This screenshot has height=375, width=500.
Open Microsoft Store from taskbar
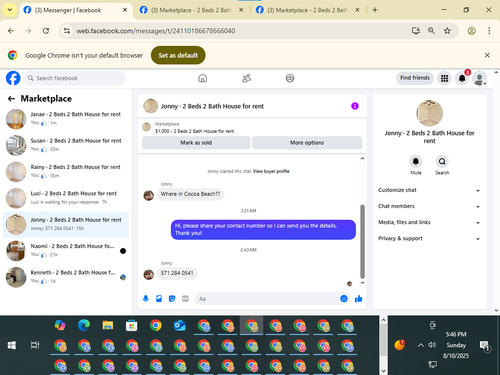132,325
